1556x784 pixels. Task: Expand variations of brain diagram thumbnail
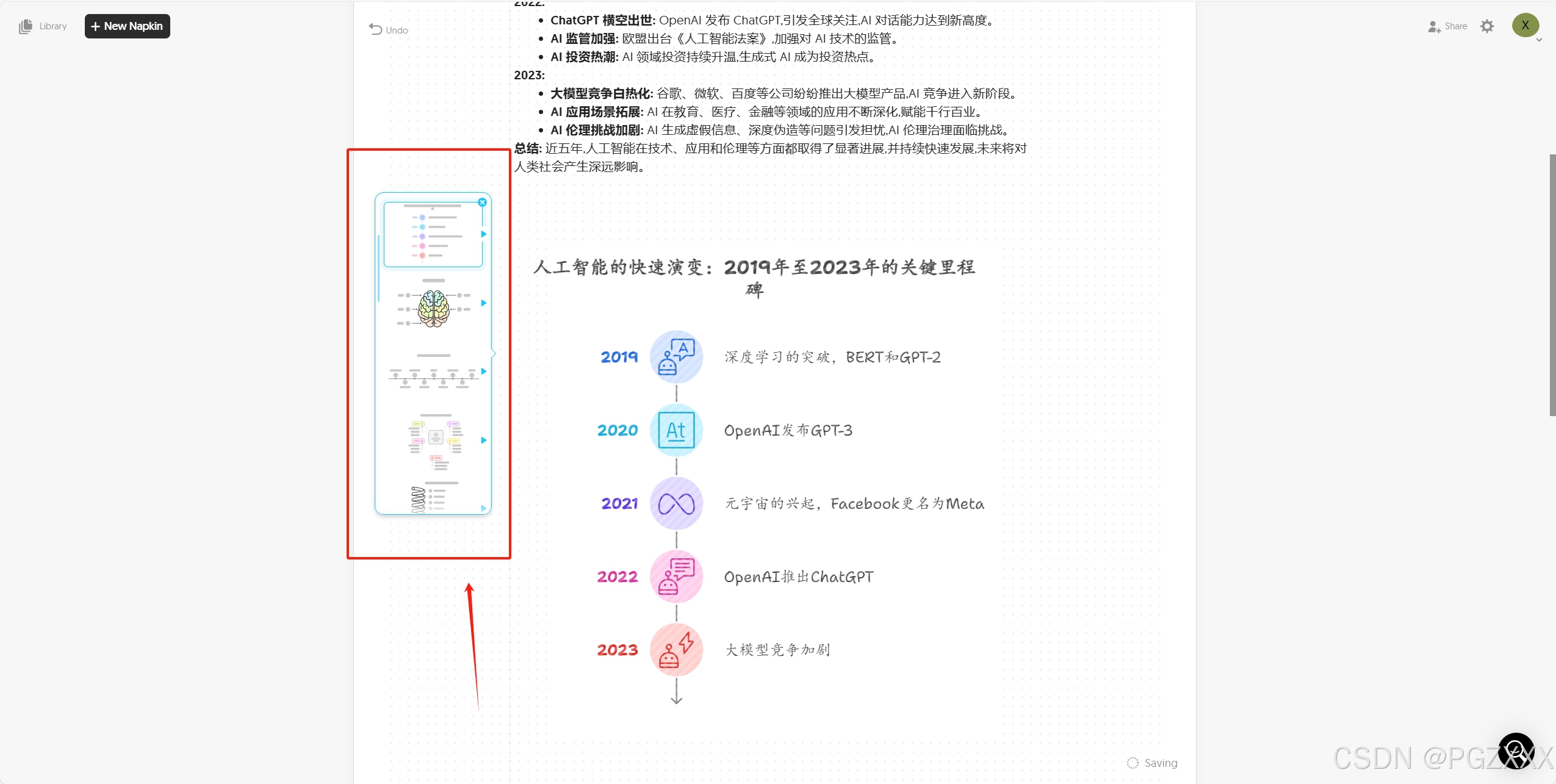(x=483, y=303)
